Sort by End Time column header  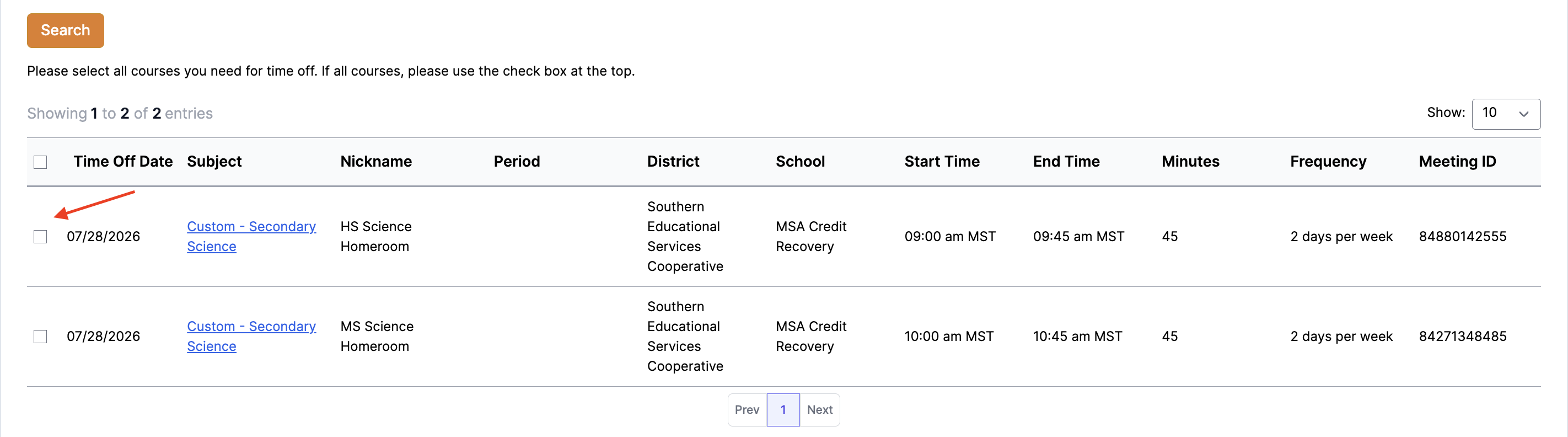(x=1066, y=162)
